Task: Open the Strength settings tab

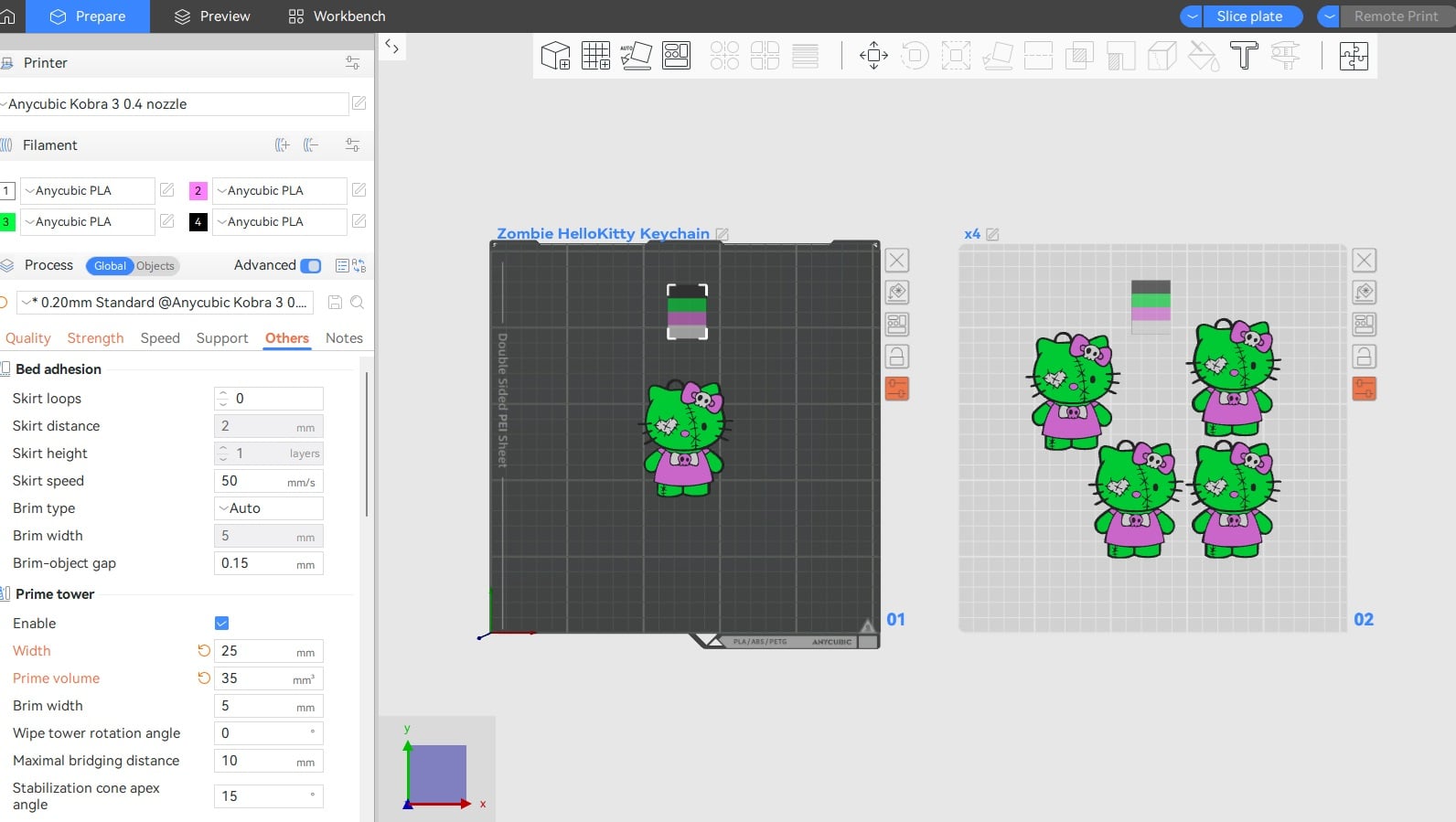Action: tap(95, 338)
